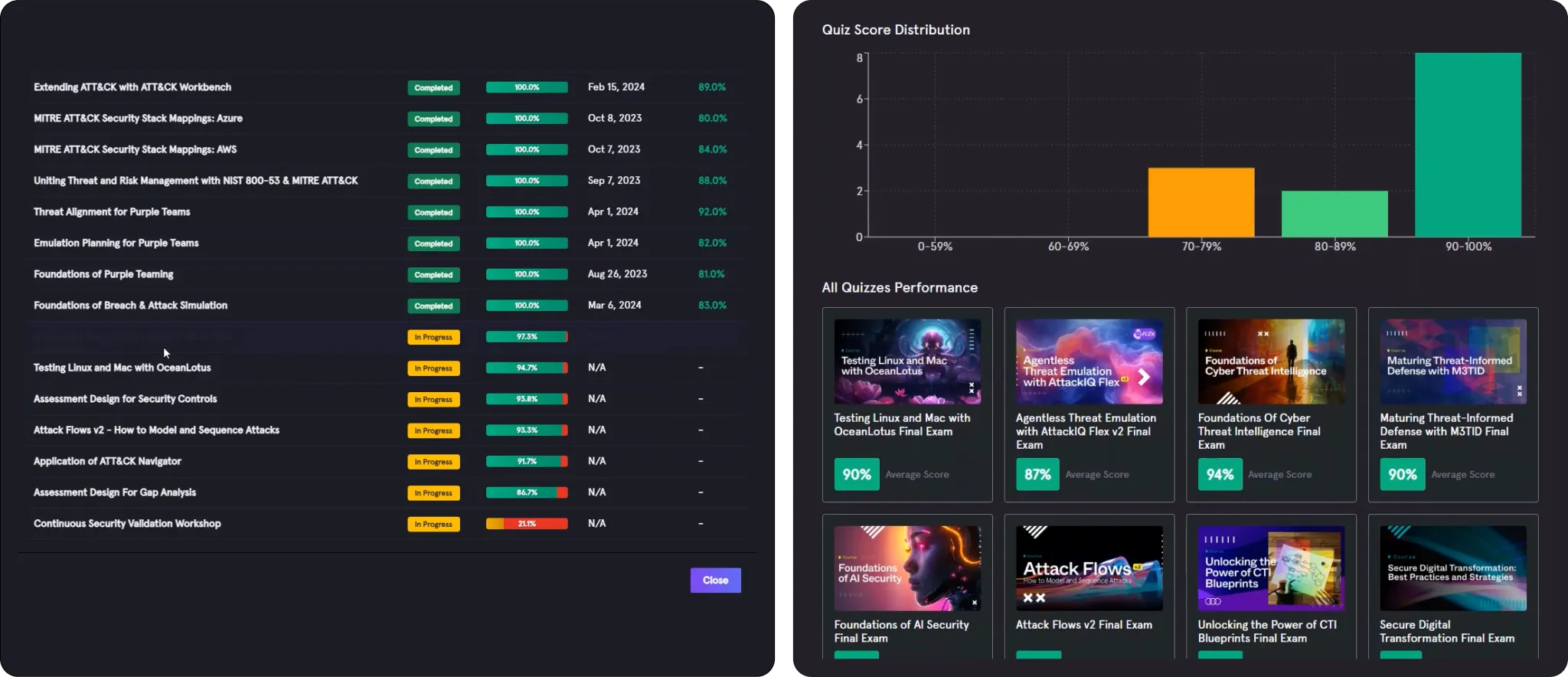Open Extending ATT&CK with ATT&CK Workbench course
1568x677 pixels.
[x=132, y=87]
